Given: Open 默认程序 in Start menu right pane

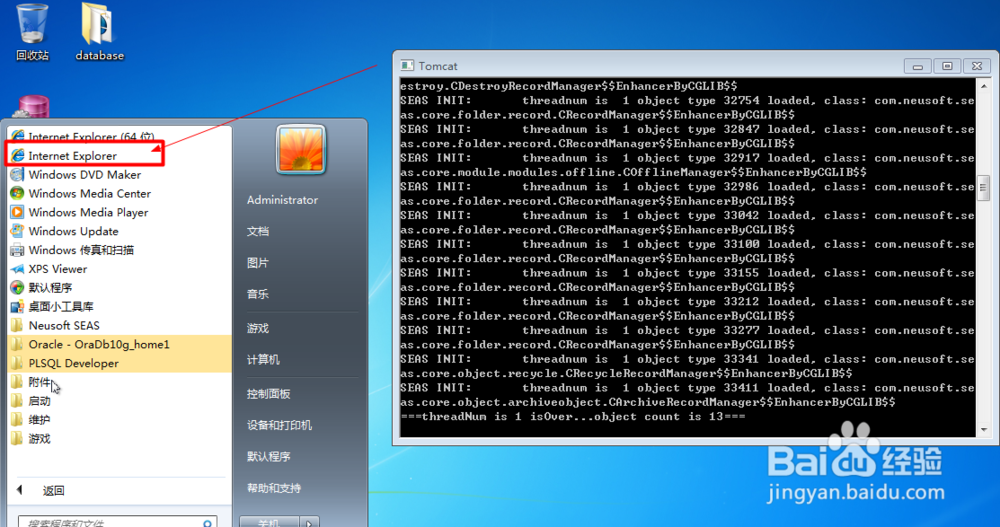Looking at the screenshot, I should [x=268, y=456].
